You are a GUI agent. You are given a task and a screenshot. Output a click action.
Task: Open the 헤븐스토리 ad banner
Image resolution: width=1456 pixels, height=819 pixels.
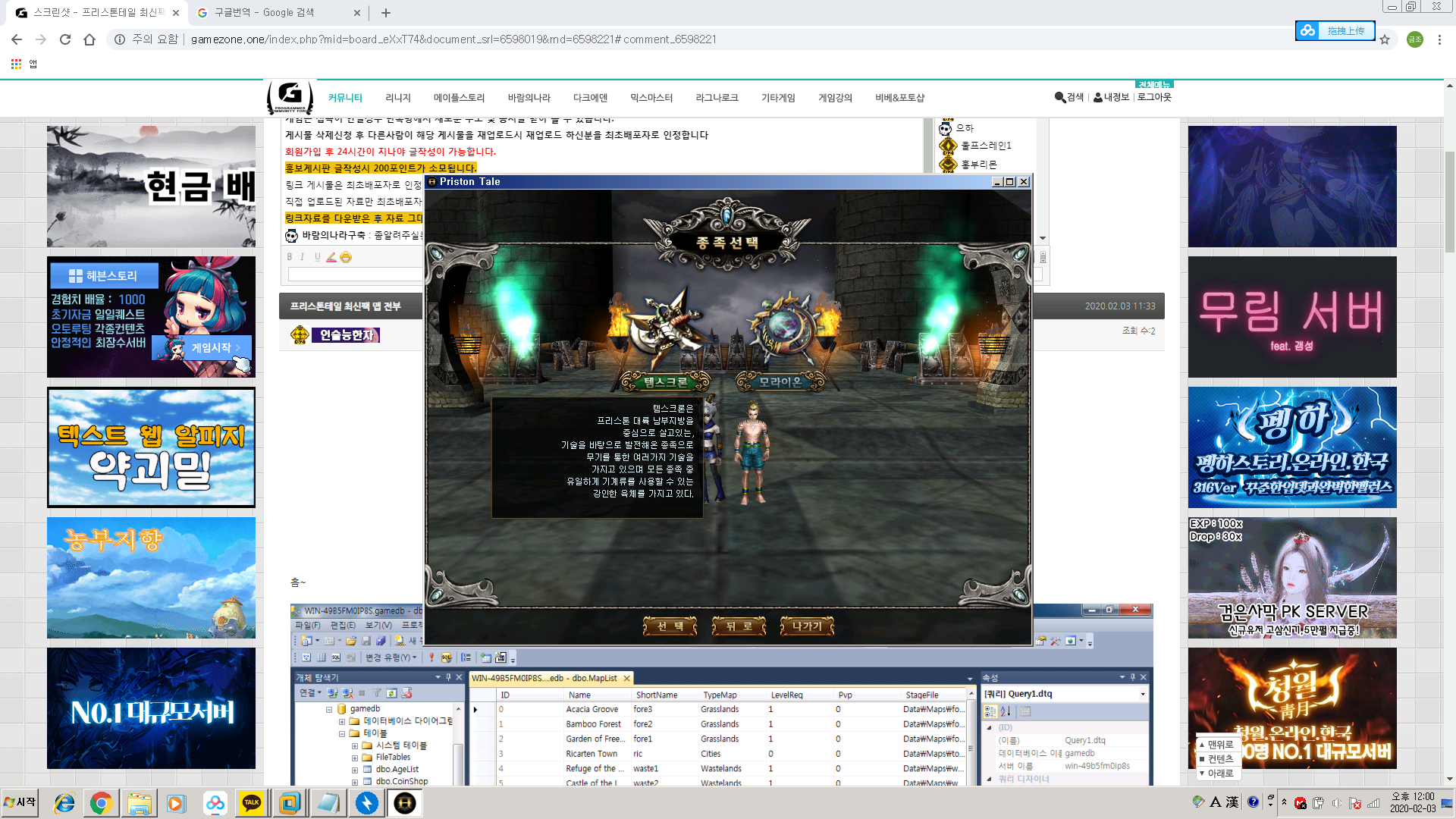tap(151, 317)
